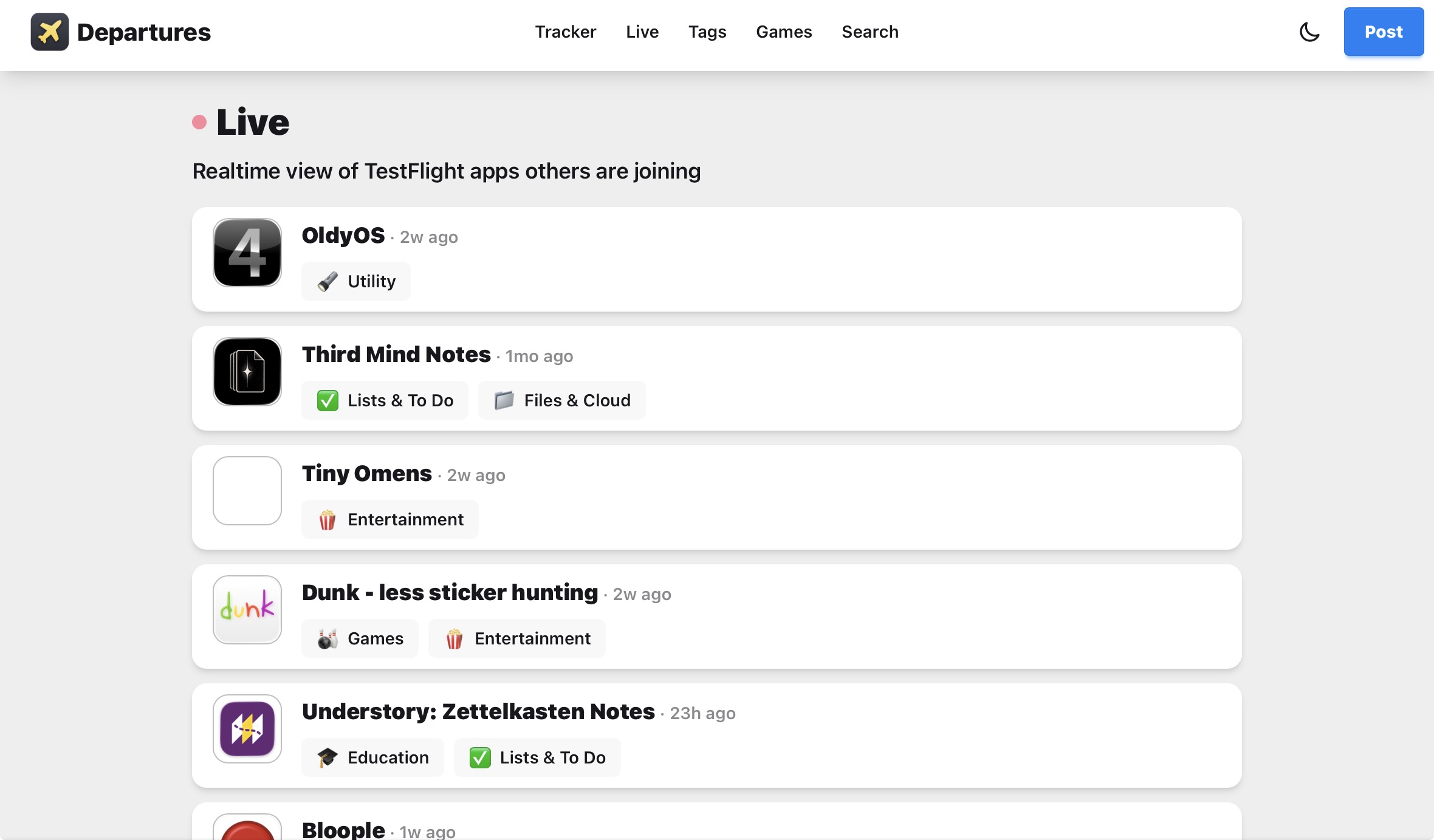Click the '1mo ago' timestamp

point(540,356)
